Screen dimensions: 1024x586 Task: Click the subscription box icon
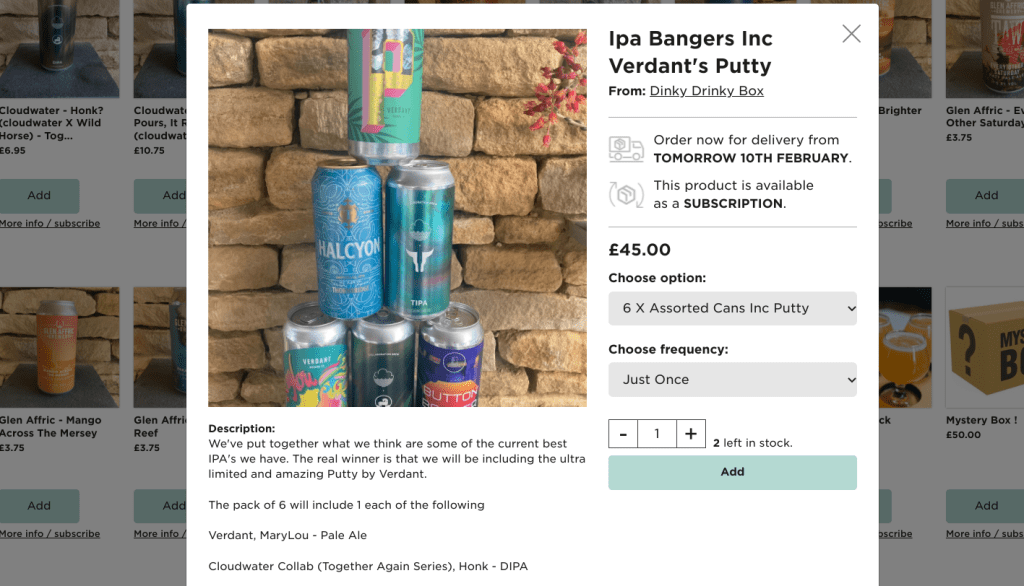pos(626,195)
